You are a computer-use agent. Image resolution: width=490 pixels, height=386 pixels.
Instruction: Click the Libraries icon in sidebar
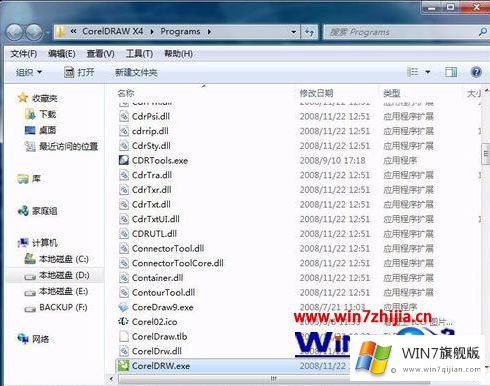point(23,179)
